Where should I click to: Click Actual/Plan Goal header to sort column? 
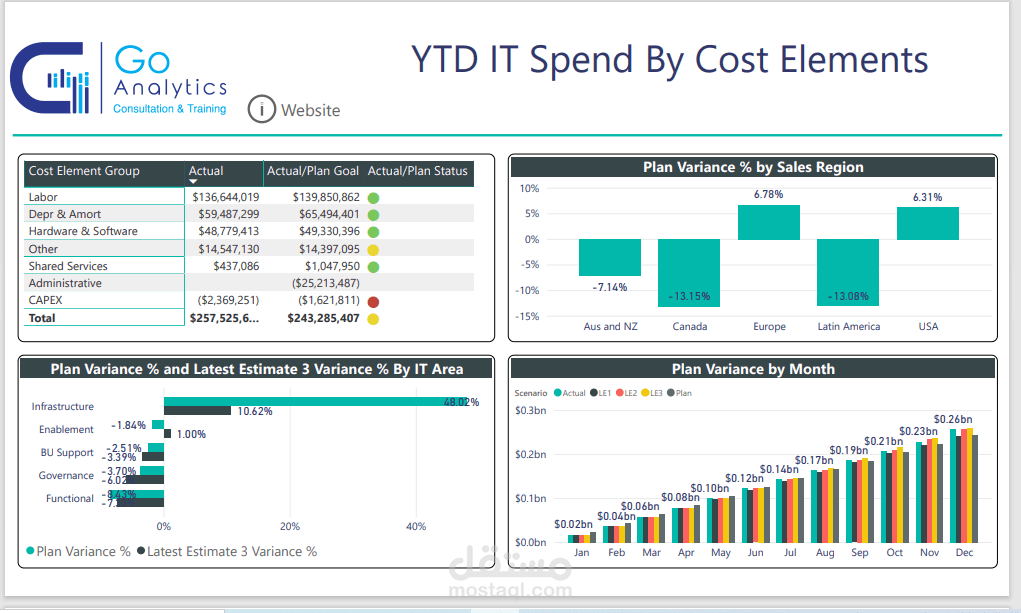click(x=312, y=171)
